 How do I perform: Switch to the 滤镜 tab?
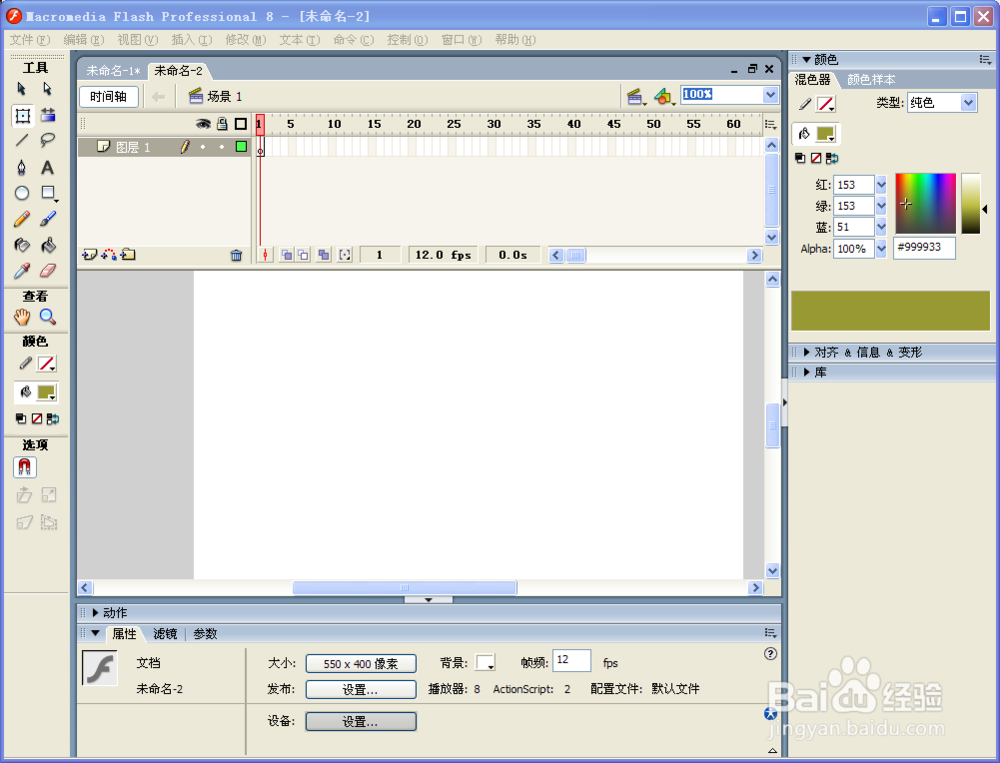(165, 633)
